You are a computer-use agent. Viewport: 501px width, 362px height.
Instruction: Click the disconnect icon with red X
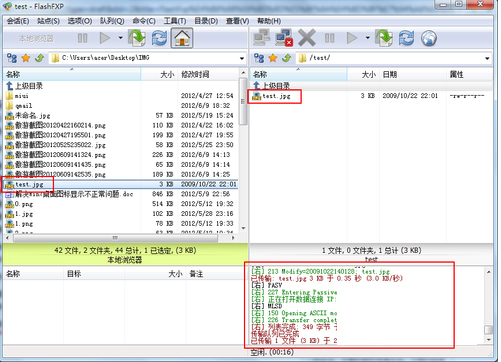tap(284, 38)
